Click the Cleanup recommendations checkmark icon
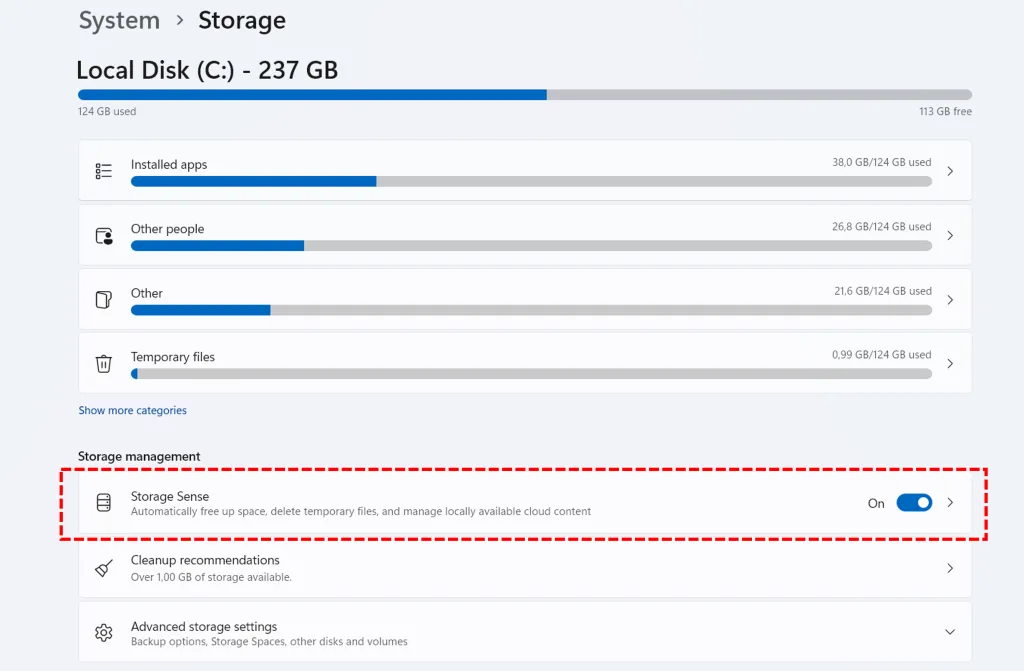This screenshot has height=671, width=1024. click(x=103, y=567)
